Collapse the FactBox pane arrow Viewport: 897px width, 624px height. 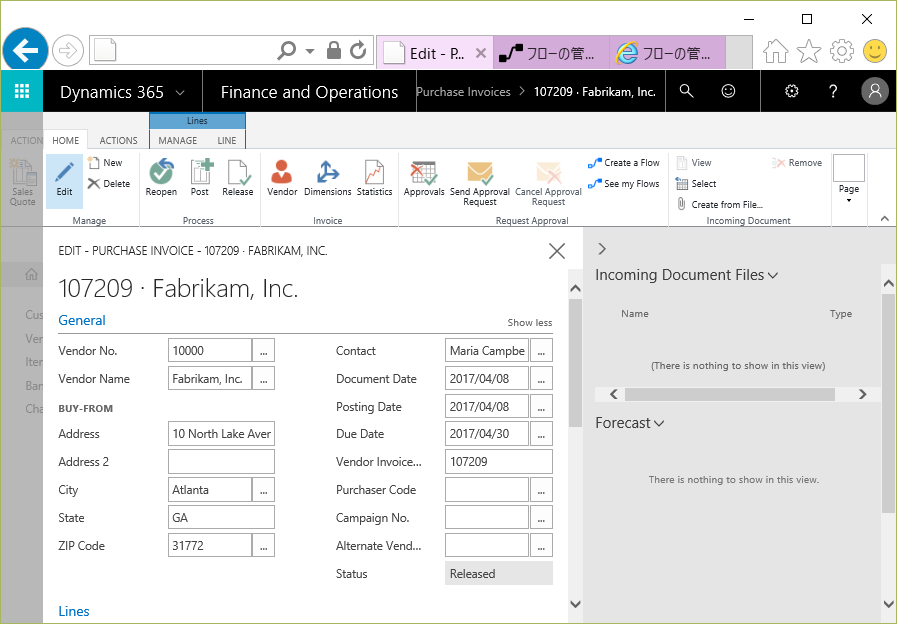(x=602, y=249)
